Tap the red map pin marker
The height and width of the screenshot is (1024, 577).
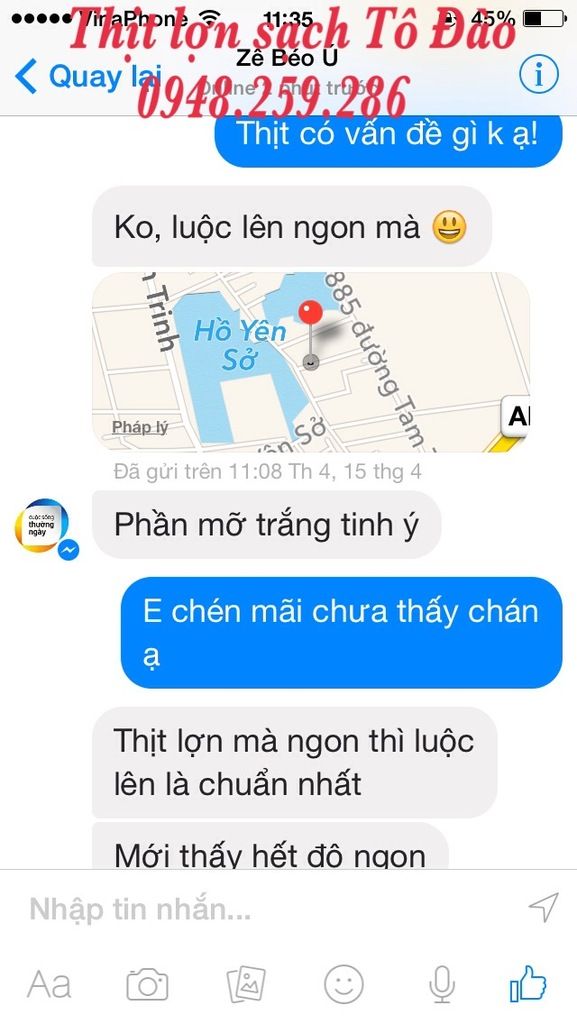311,312
